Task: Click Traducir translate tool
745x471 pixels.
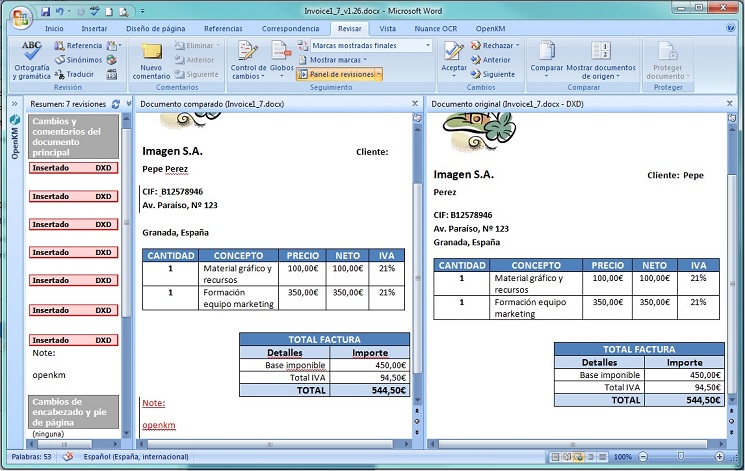Action: point(74,74)
